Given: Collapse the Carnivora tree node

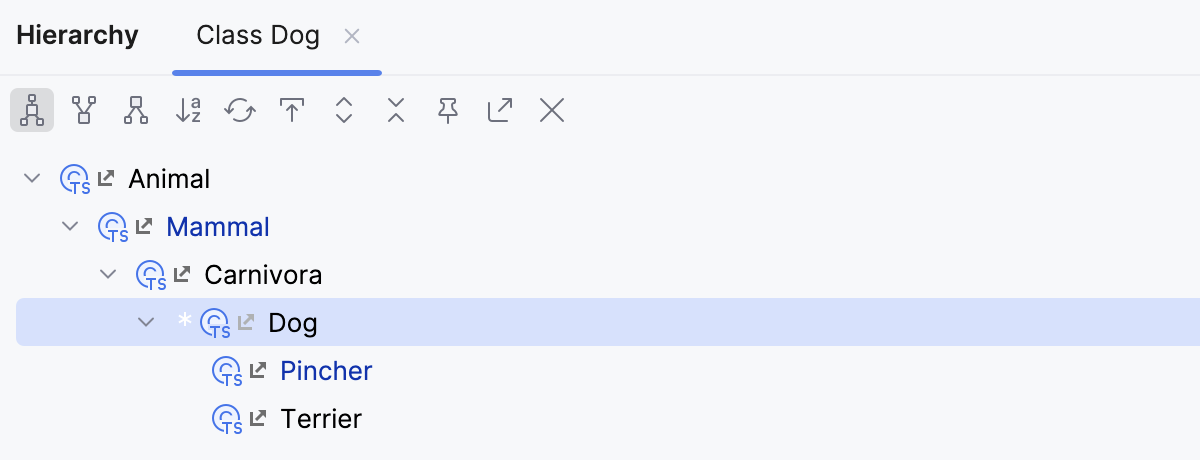Looking at the screenshot, I should click(108, 274).
